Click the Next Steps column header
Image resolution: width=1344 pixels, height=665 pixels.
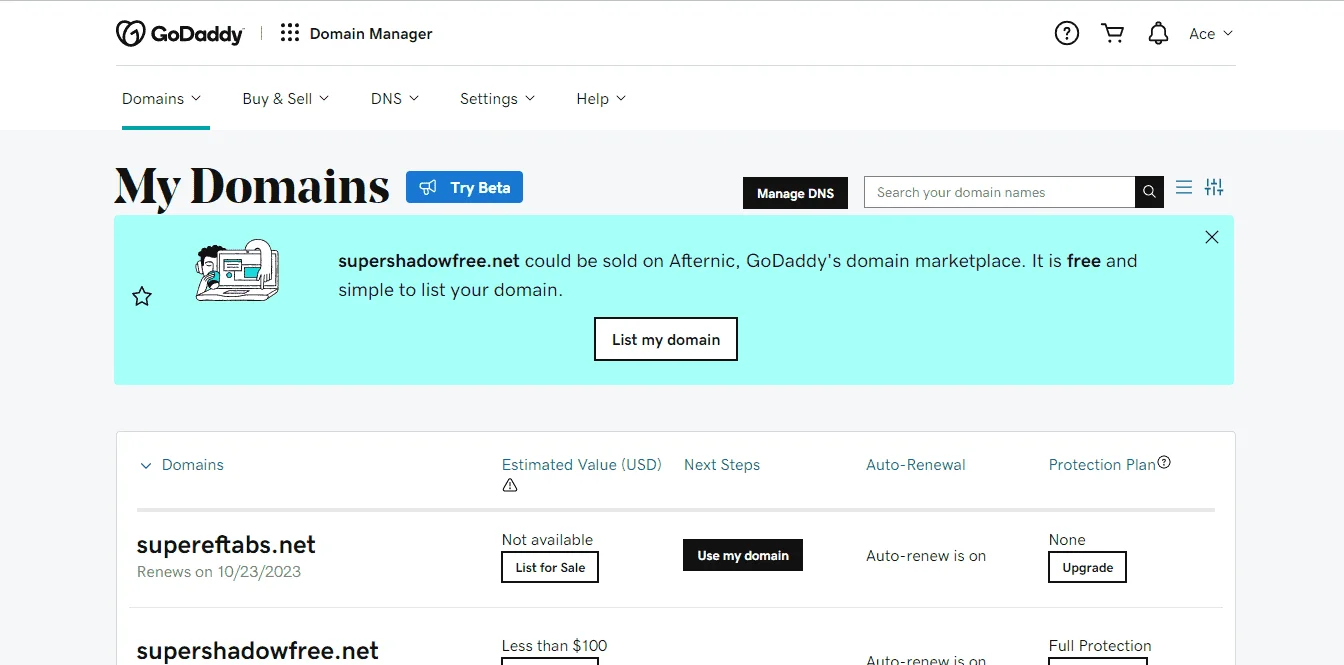click(x=722, y=465)
